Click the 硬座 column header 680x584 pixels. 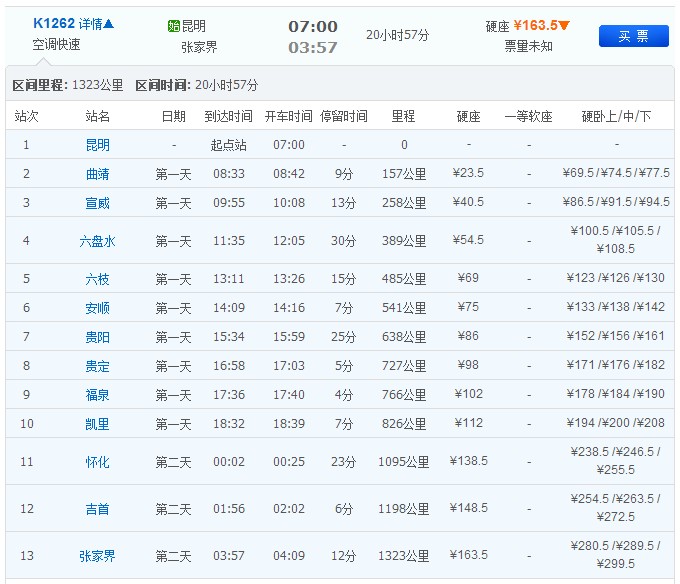point(468,116)
